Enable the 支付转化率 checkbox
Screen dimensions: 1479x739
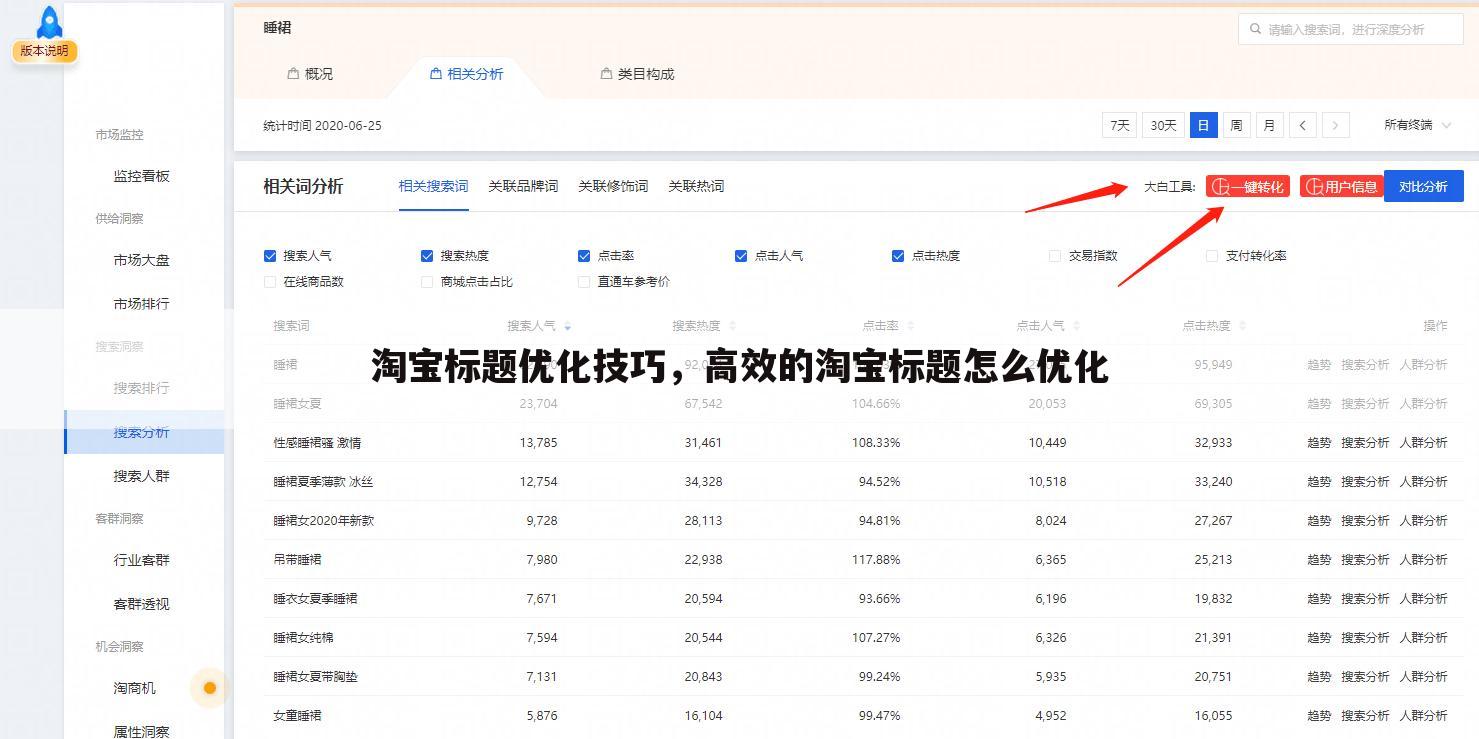click(x=1212, y=256)
